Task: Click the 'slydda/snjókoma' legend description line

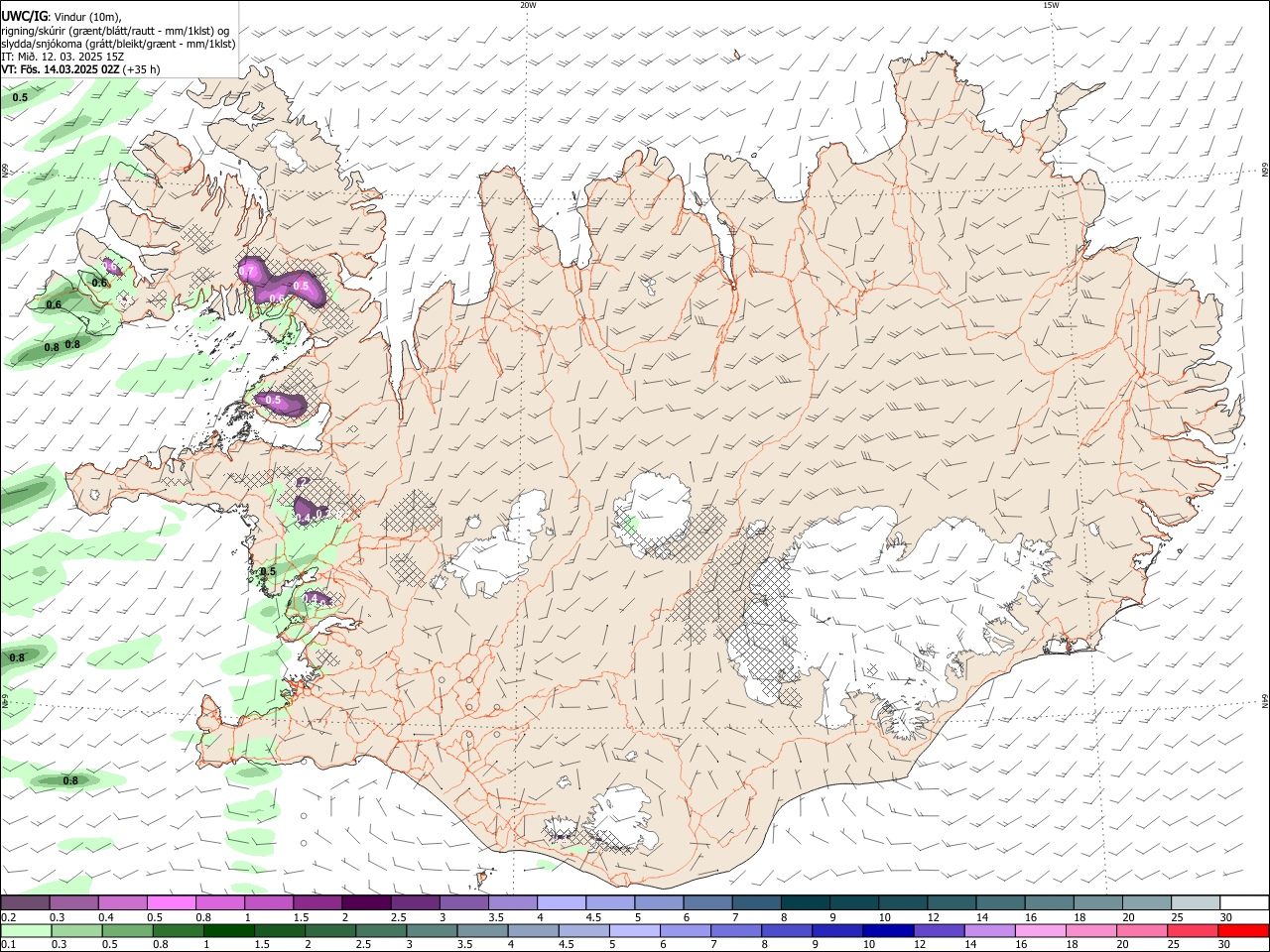Action: [118, 44]
